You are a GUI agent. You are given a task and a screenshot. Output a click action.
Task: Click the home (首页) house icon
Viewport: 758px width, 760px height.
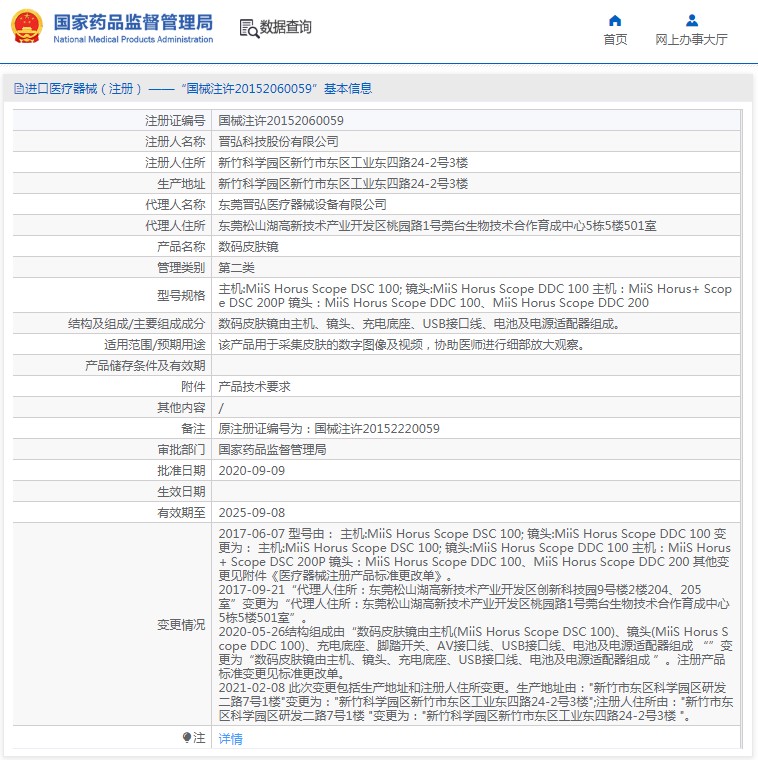coord(615,20)
